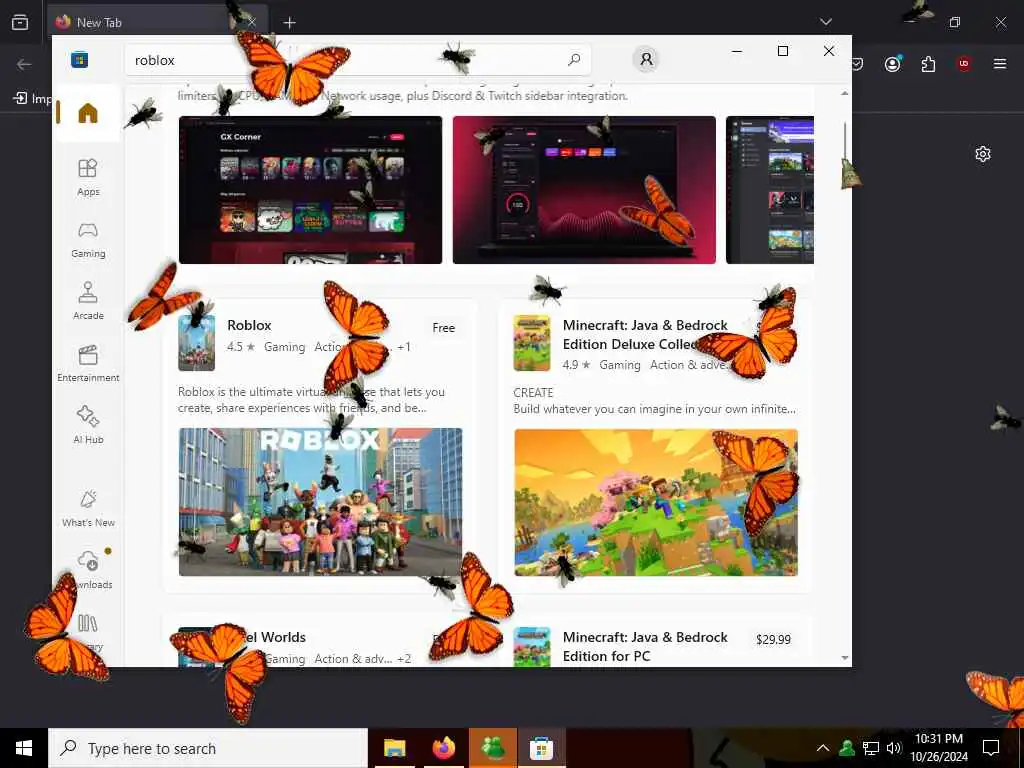This screenshot has width=1024, height=768.
Task: Open What's New in the sidebar
Action: [x=88, y=509]
